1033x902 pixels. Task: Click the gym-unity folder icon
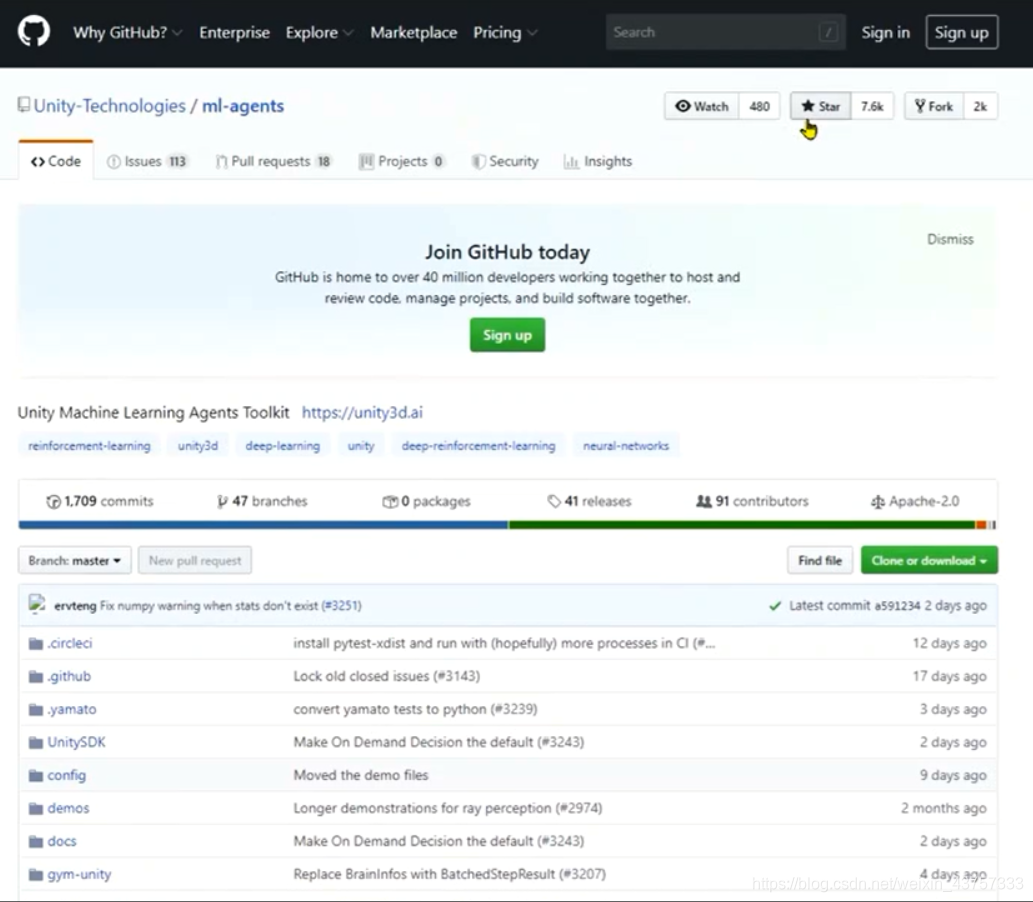point(36,875)
